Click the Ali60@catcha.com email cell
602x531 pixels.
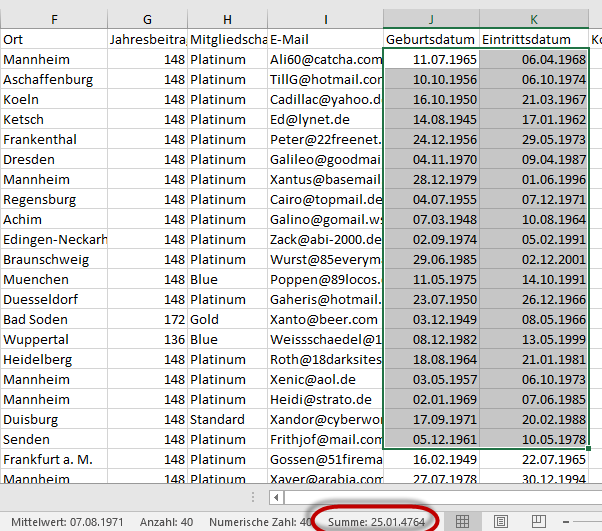325,59
